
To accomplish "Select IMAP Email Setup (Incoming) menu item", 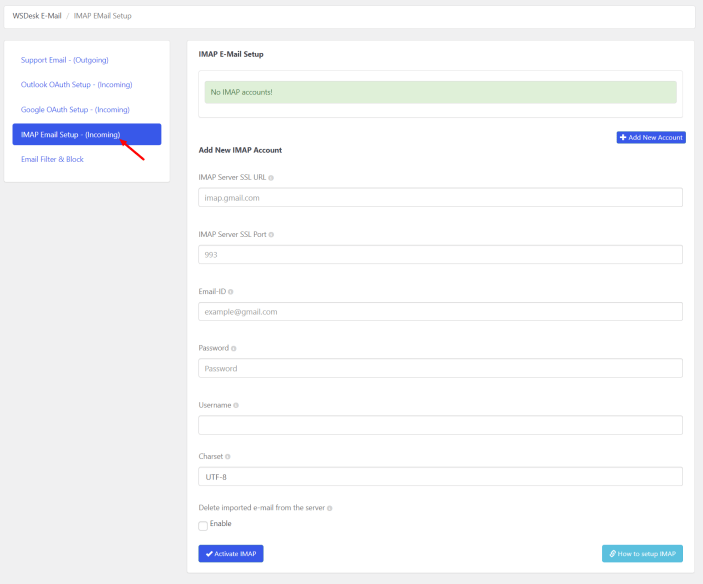I will [x=87, y=134].
